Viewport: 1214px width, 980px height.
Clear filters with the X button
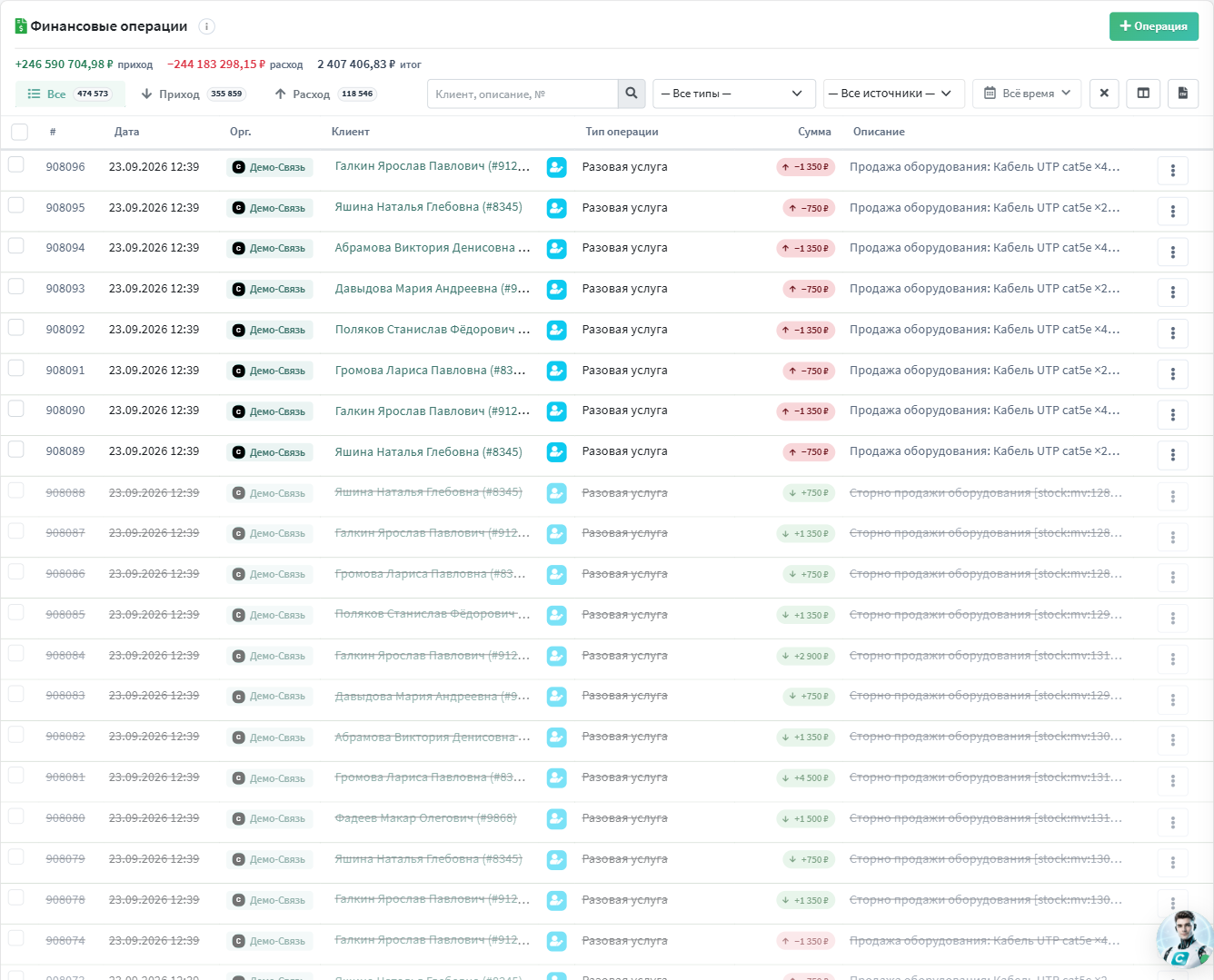click(1104, 94)
